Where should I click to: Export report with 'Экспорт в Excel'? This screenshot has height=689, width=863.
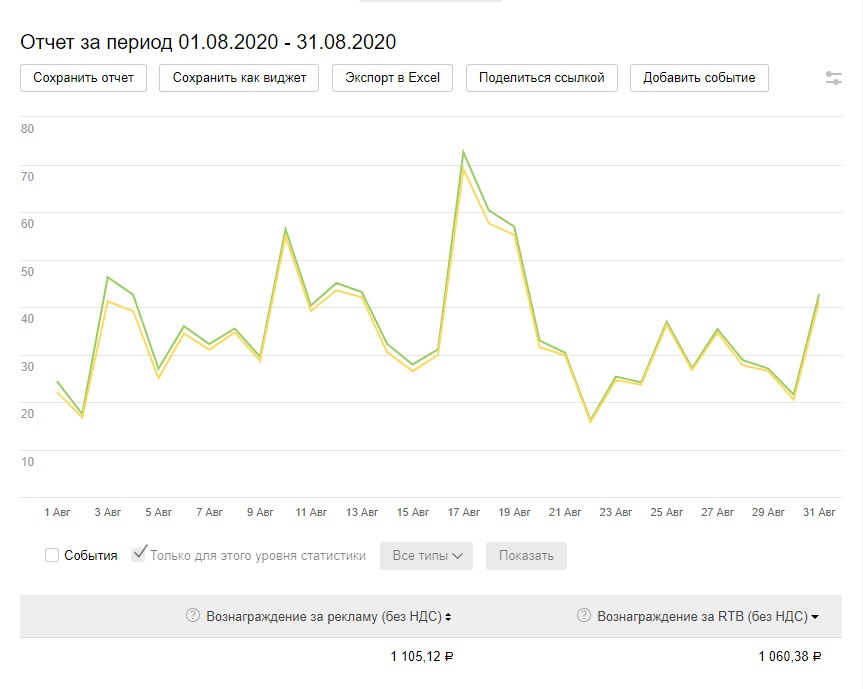pyautogui.click(x=393, y=78)
